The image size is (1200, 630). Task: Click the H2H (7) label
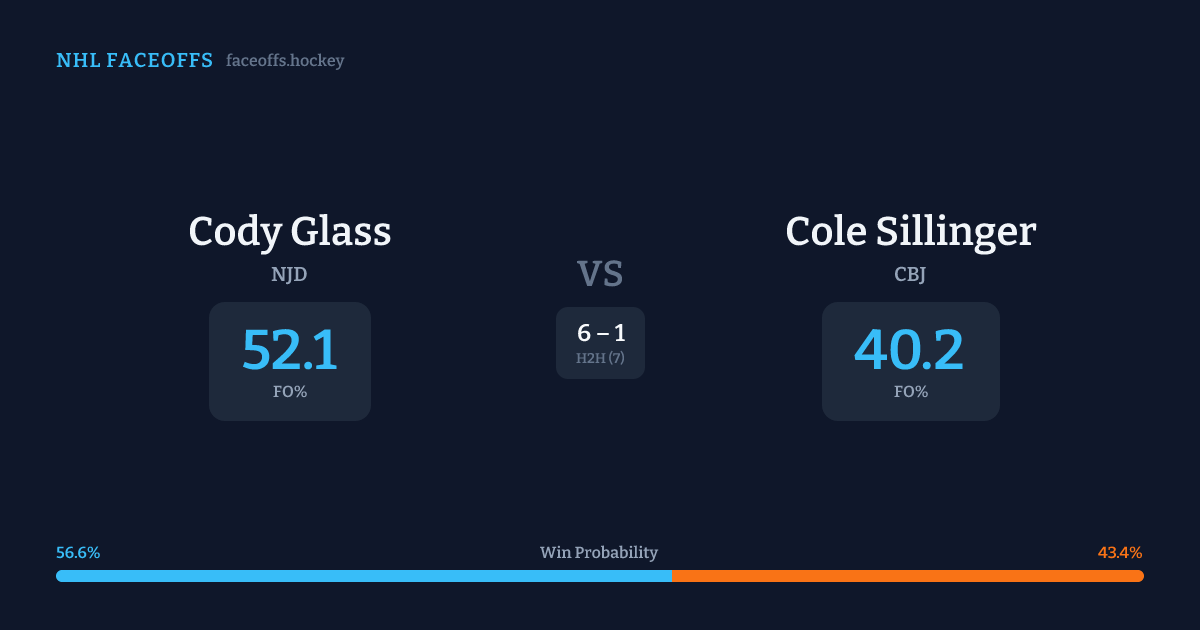[x=600, y=358]
